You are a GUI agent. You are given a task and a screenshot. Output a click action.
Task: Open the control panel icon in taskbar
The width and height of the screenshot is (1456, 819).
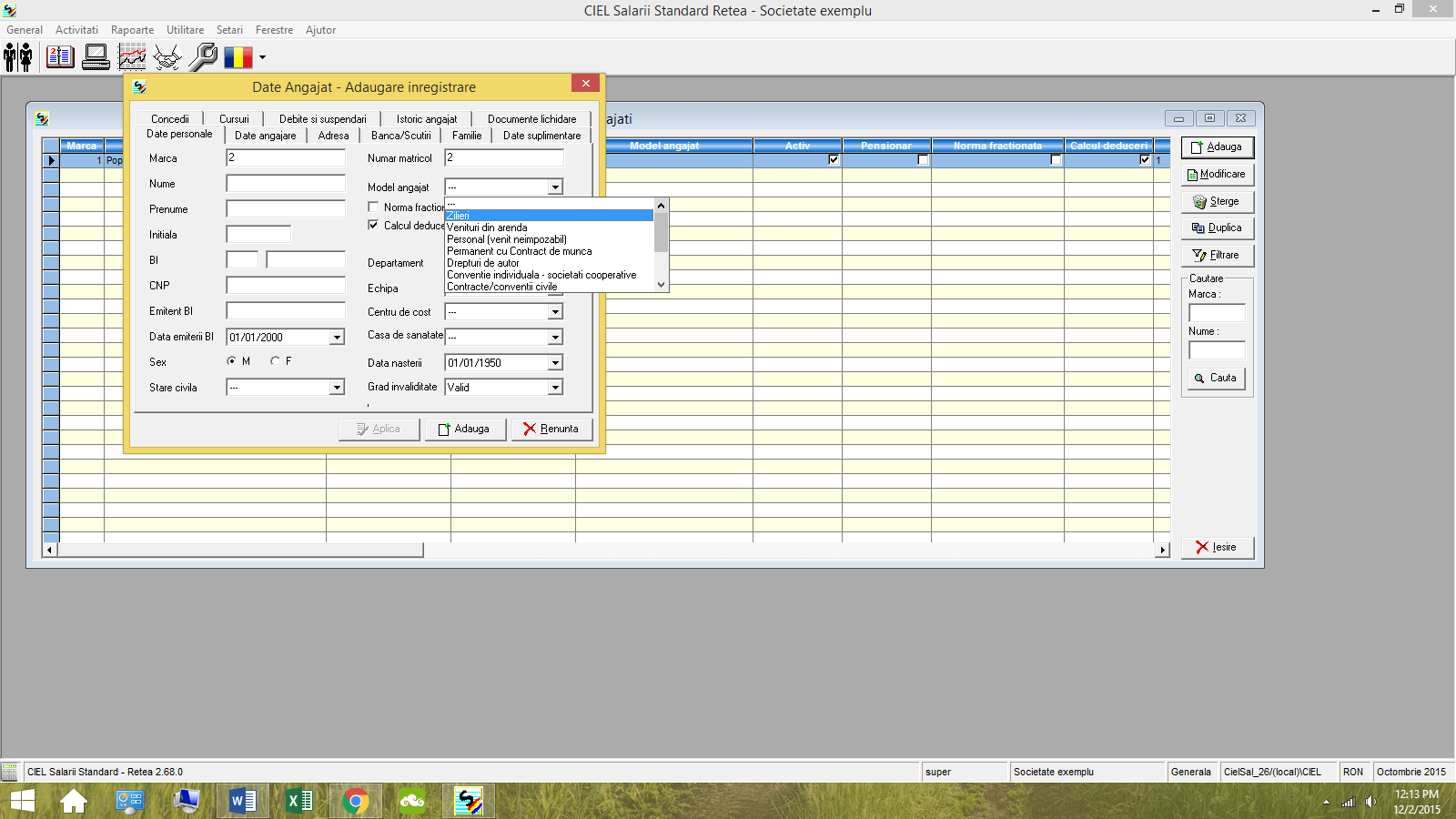click(x=130, y=801)
